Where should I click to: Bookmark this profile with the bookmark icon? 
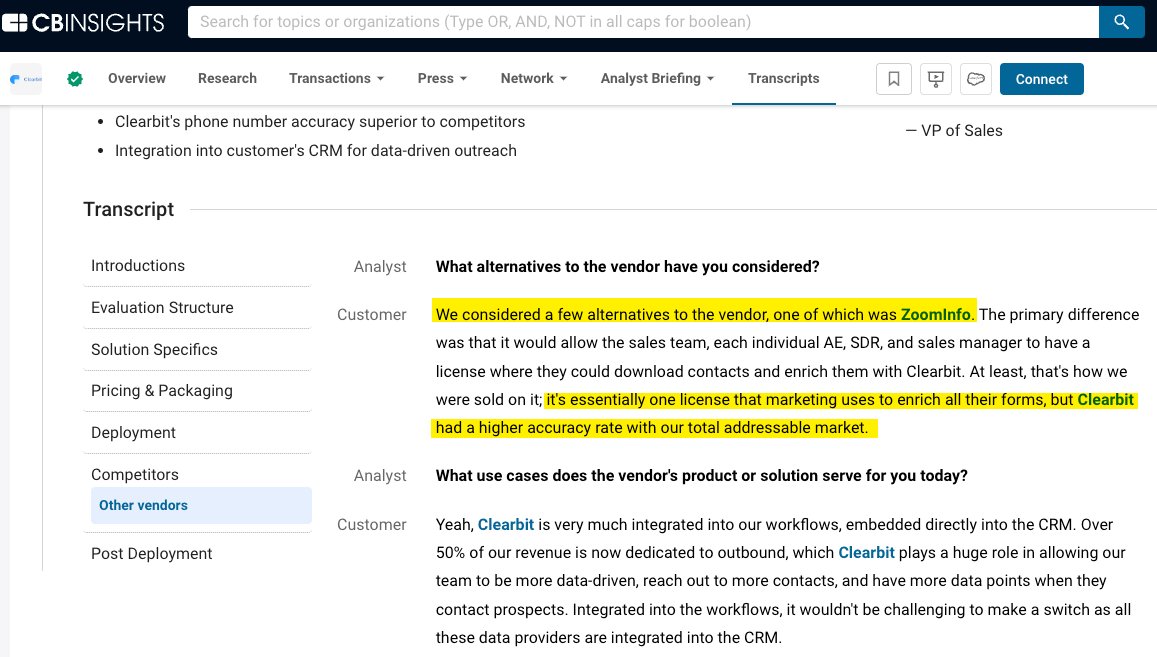894,79
